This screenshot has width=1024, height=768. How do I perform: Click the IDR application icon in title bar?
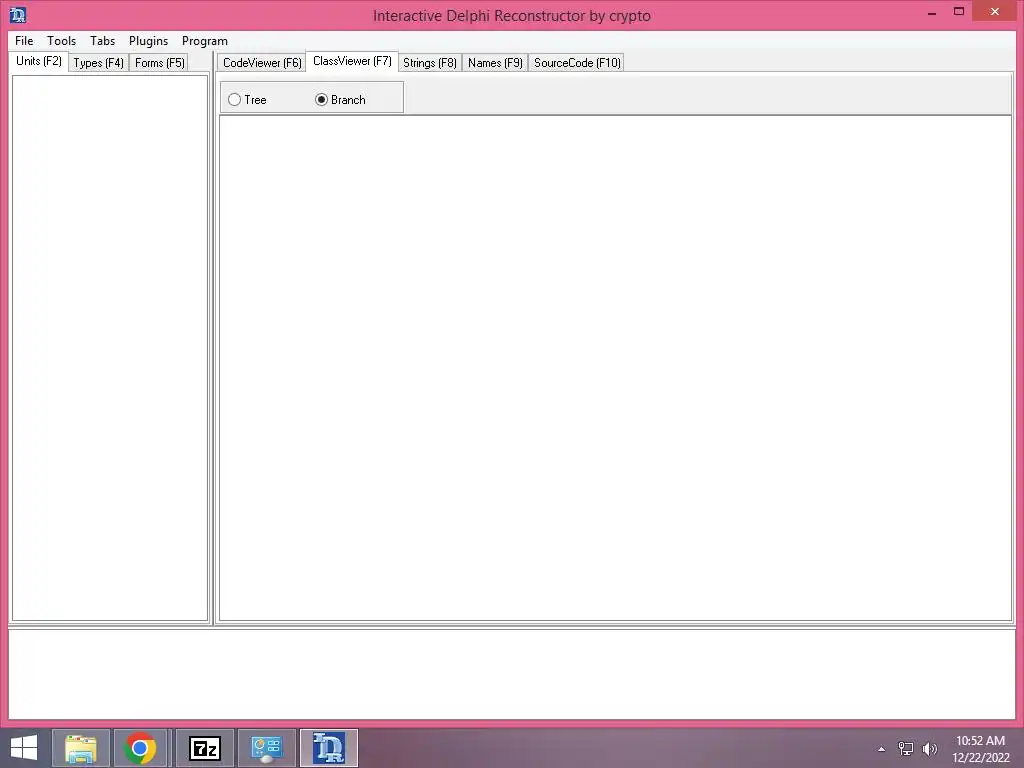coord(18,14)
